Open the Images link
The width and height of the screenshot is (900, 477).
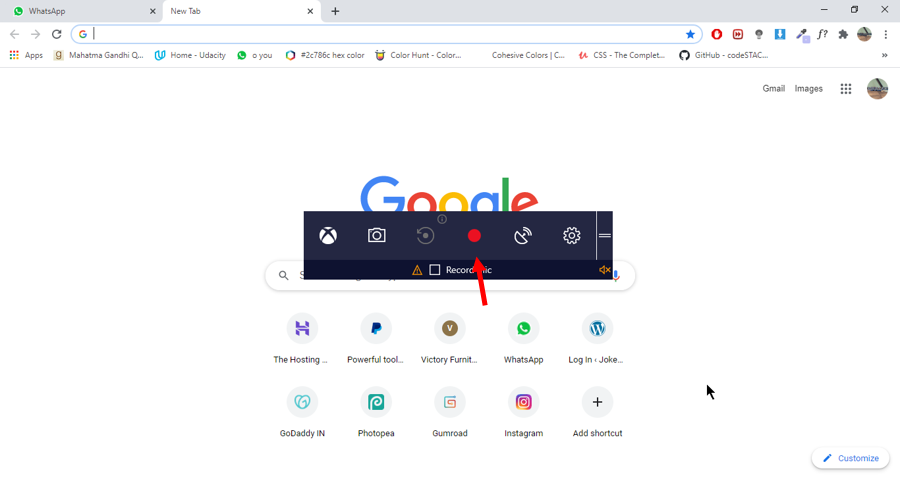pyautogui.click(x=808, y=88)
